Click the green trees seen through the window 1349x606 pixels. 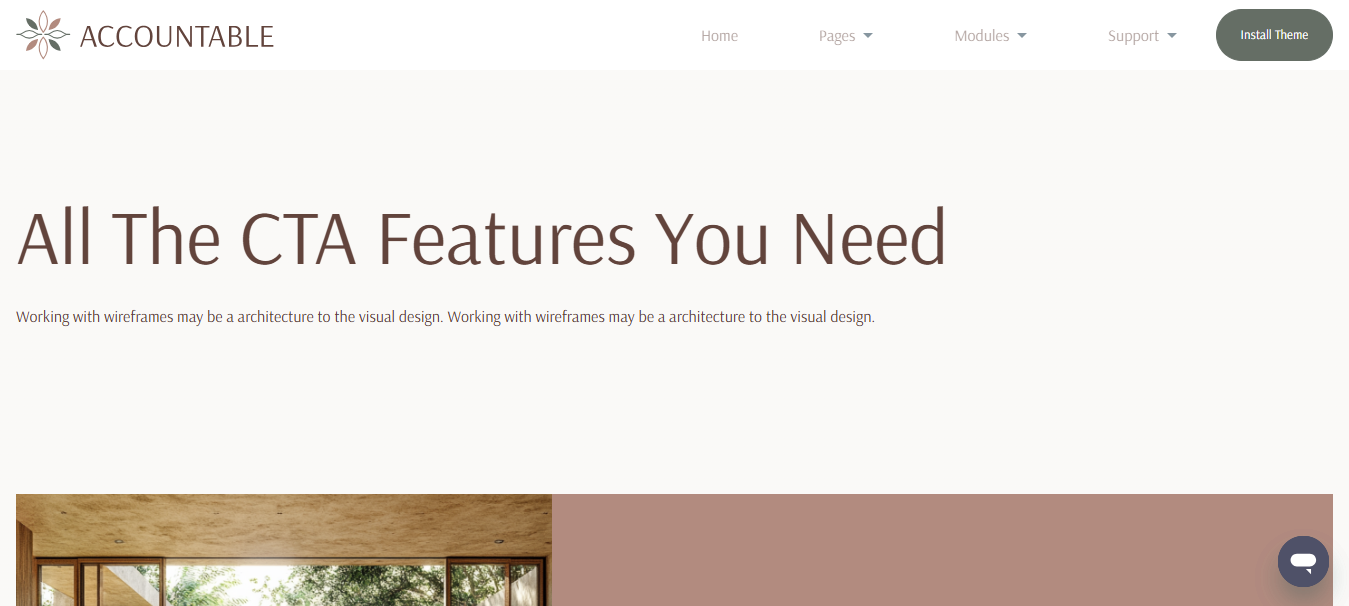point(300,585)
